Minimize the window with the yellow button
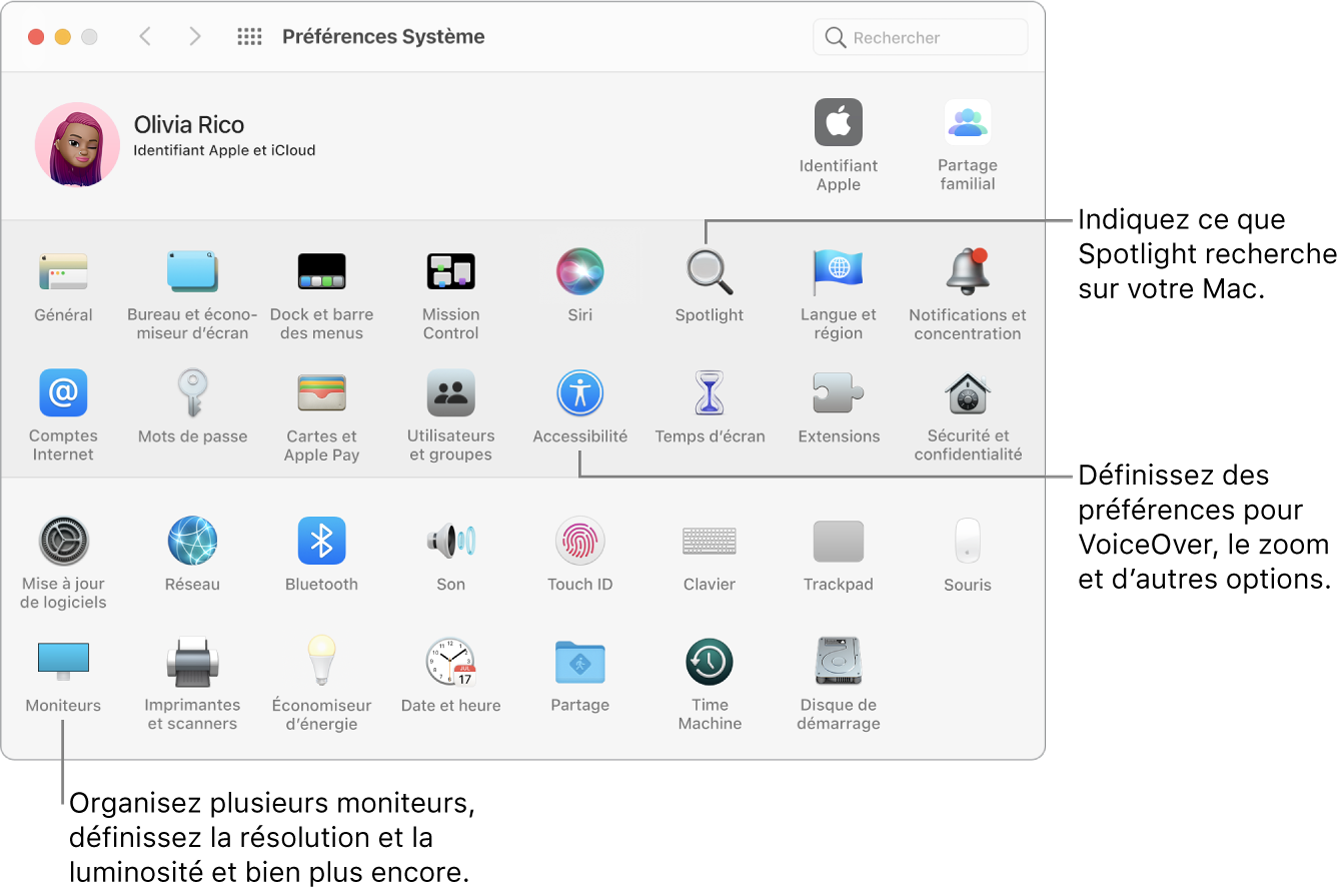1341x894 pixels. pos(62,37)
